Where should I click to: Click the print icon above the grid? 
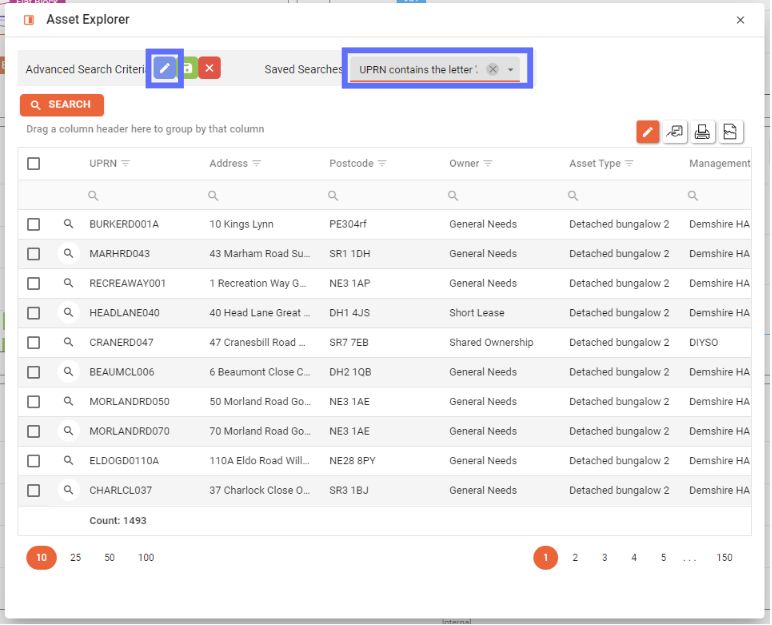coord(702,131)
